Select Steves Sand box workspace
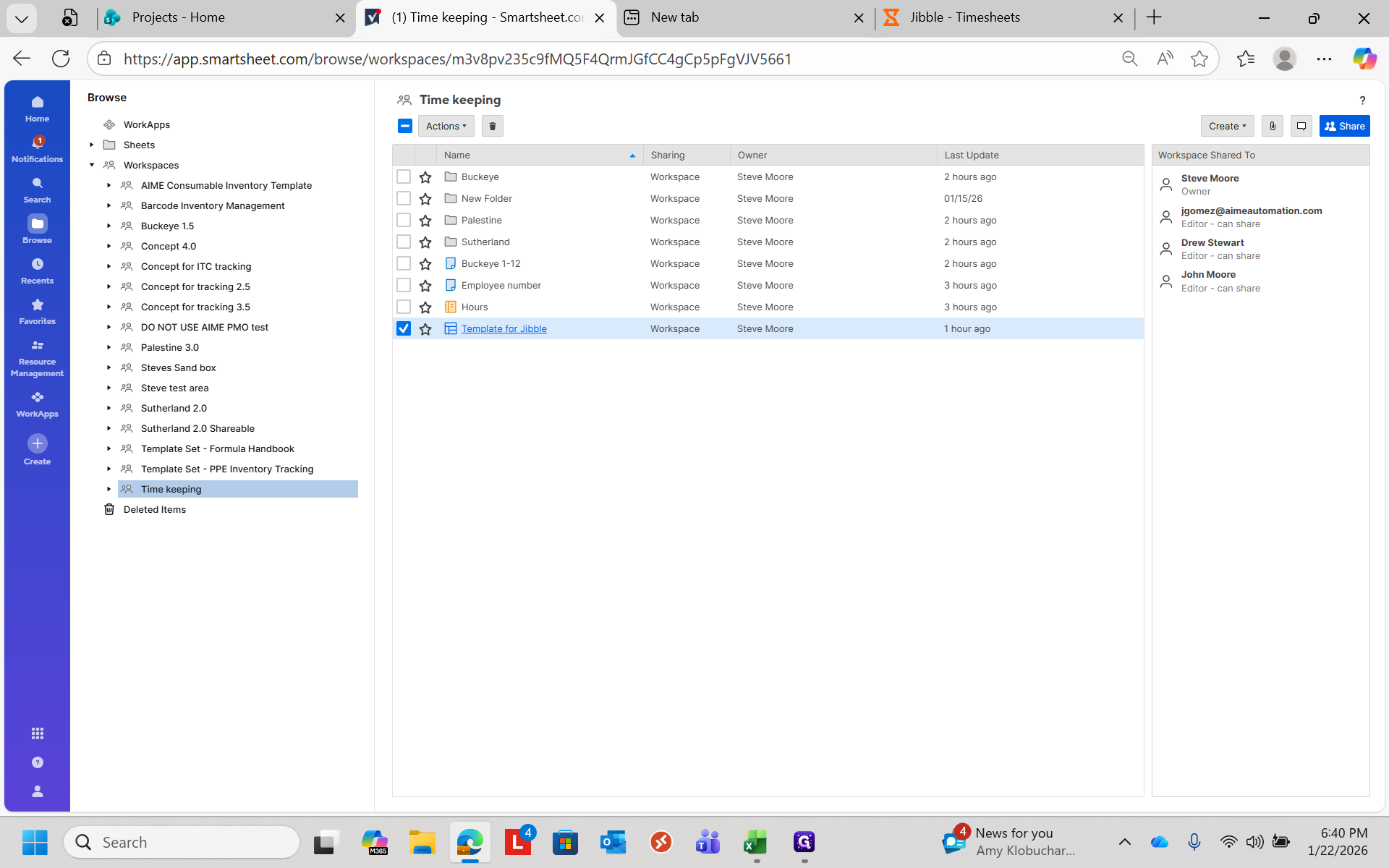1389x868 pixels. click(x=178, y=367)
